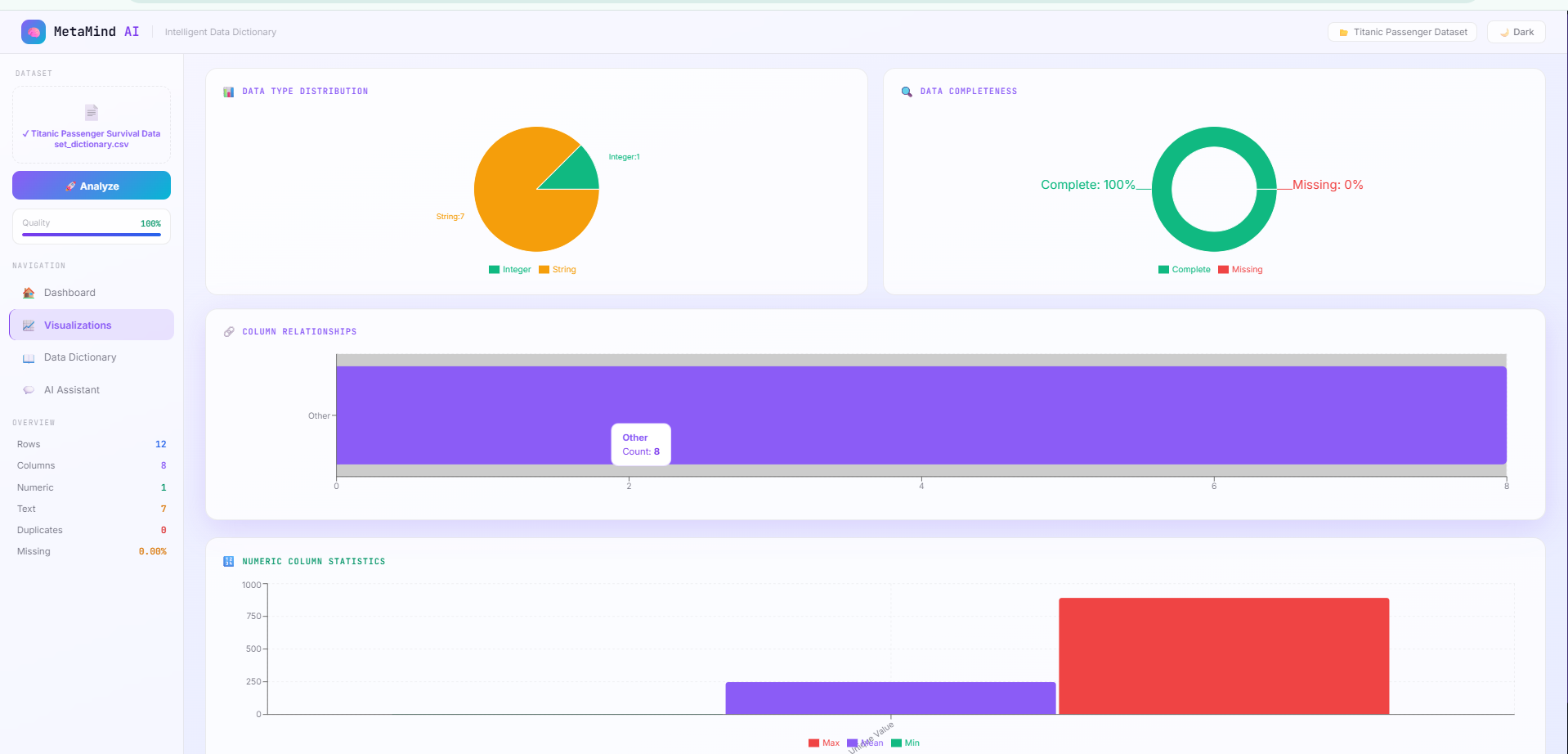Click the MetaMind AI title

(96, 32)
